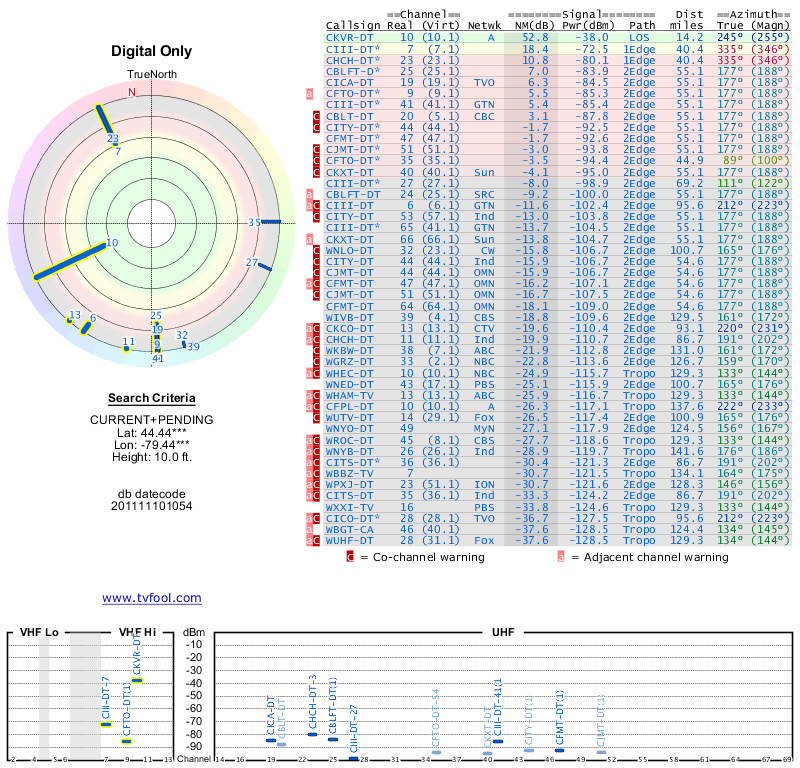The image size is (800, 768).
Task: Click the CHCH-DT marker in UHF chart
Action: [x=312, y=734]
